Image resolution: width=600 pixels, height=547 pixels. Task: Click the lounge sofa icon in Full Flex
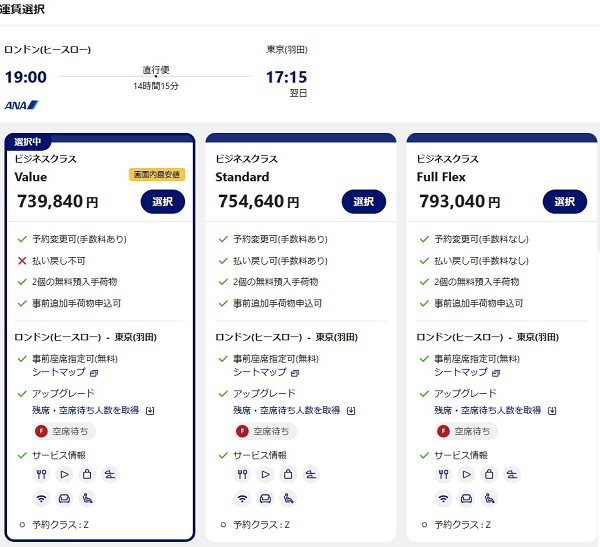[465, 499]
